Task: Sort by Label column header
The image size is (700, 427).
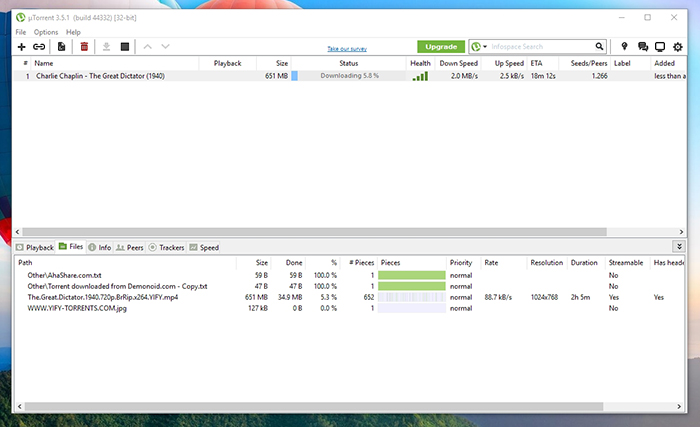Action: click(x=622, y=63)
